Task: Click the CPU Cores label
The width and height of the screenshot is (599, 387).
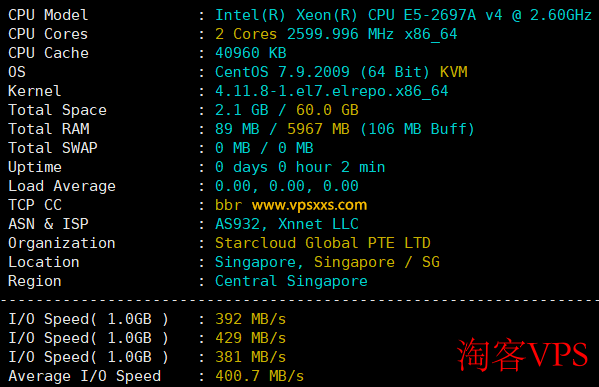Action: click(x=48, y=34)
